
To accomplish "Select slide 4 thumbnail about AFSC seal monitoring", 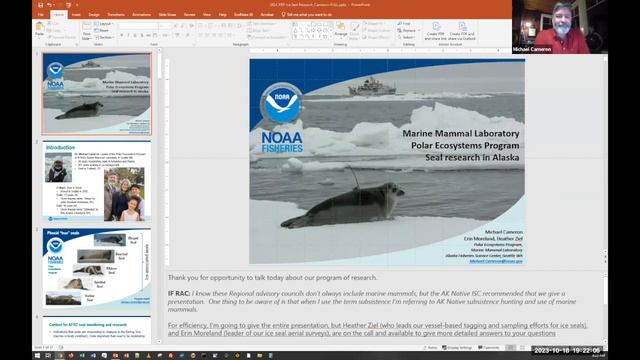I will tap(97, 330).
